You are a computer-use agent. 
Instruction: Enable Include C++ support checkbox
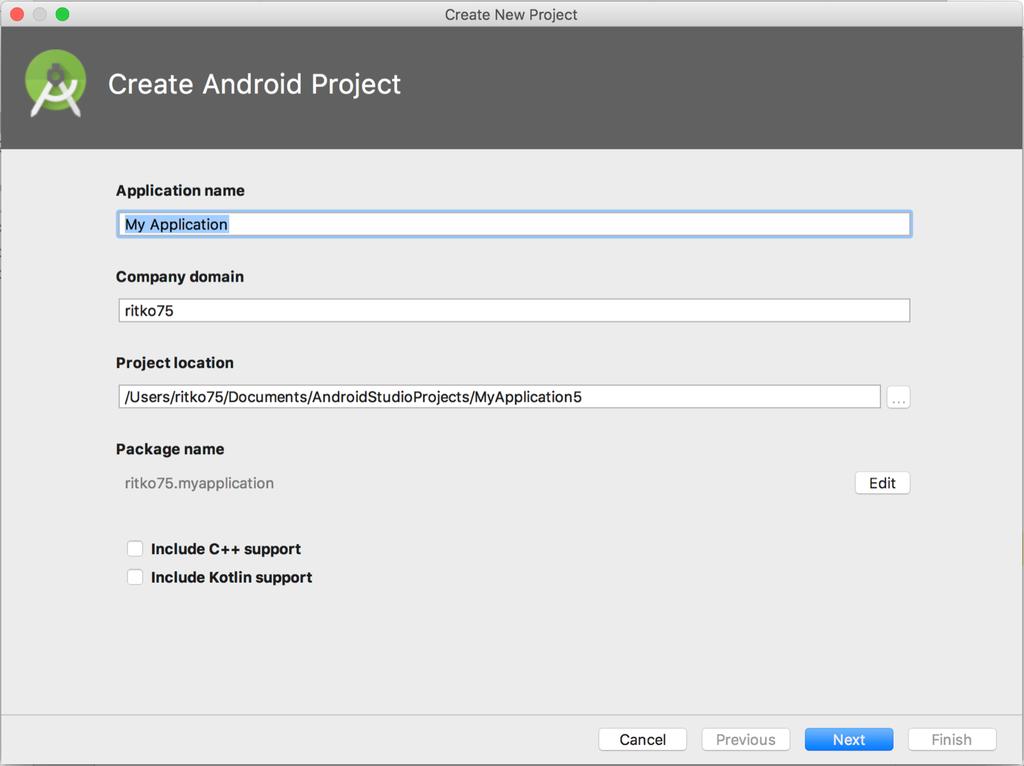pyautogui.click(x=135, y=549)
